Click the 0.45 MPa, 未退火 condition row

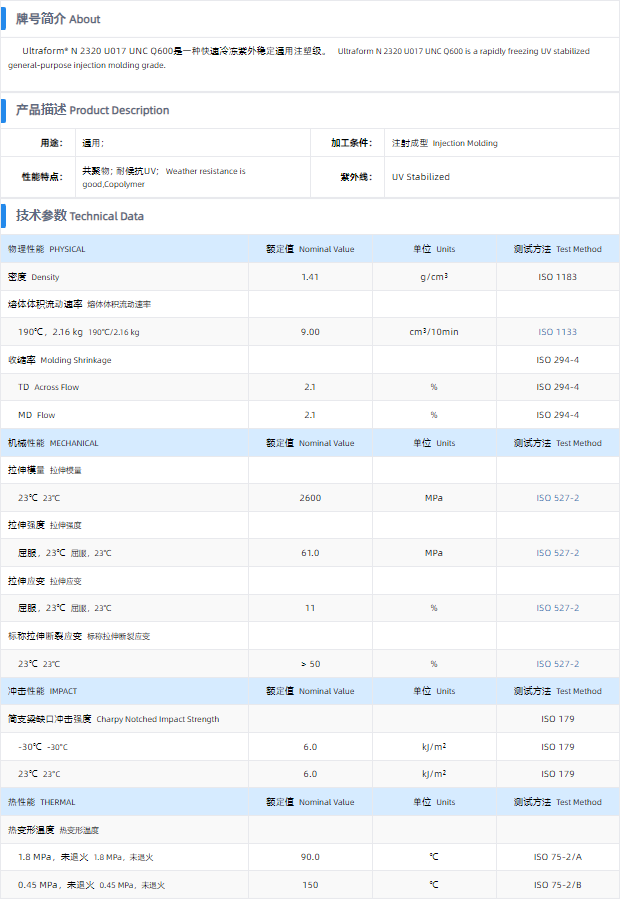coord(91,885)
